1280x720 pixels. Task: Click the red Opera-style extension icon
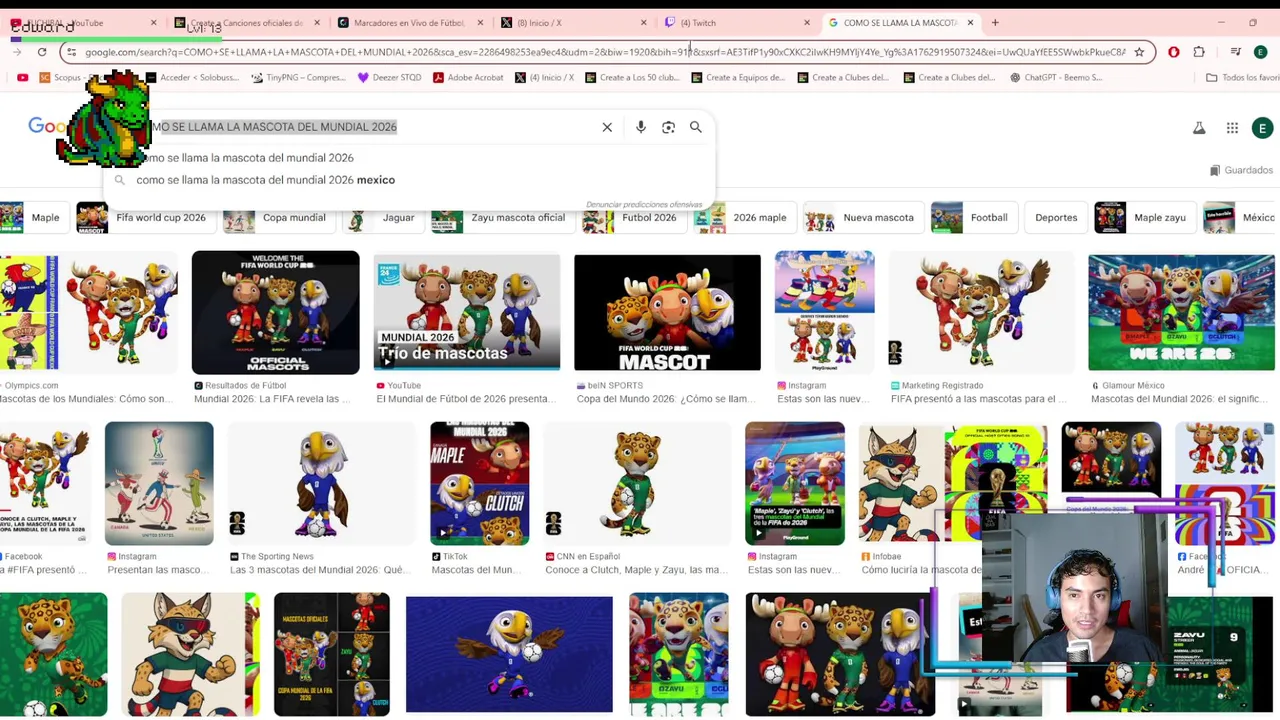click(1174, 52)
